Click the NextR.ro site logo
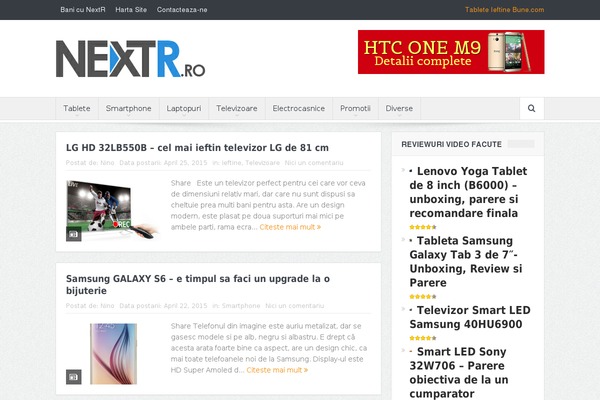 coord(130,59)
